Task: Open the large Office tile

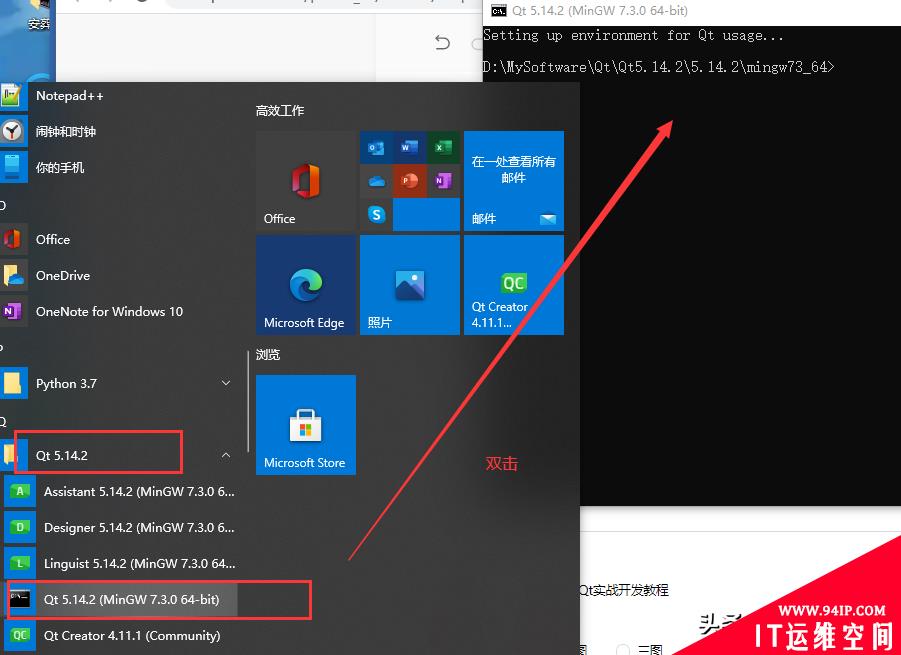Action: pyautogui.click(x=306, y=181)
